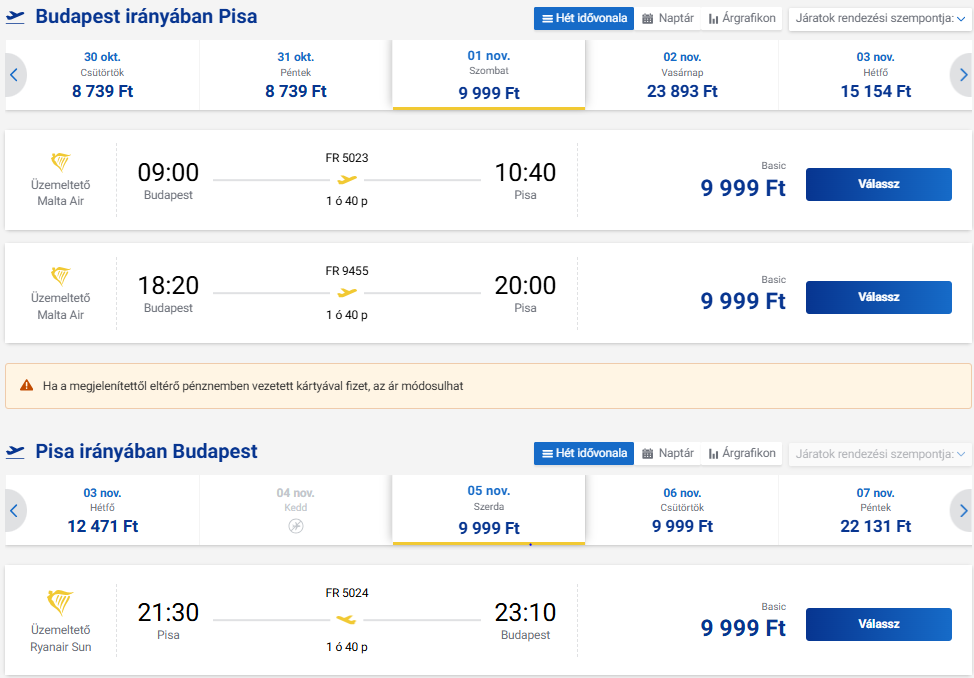
Task: Click the no-flight icon under 04 nov.
Action: [295, 526]
